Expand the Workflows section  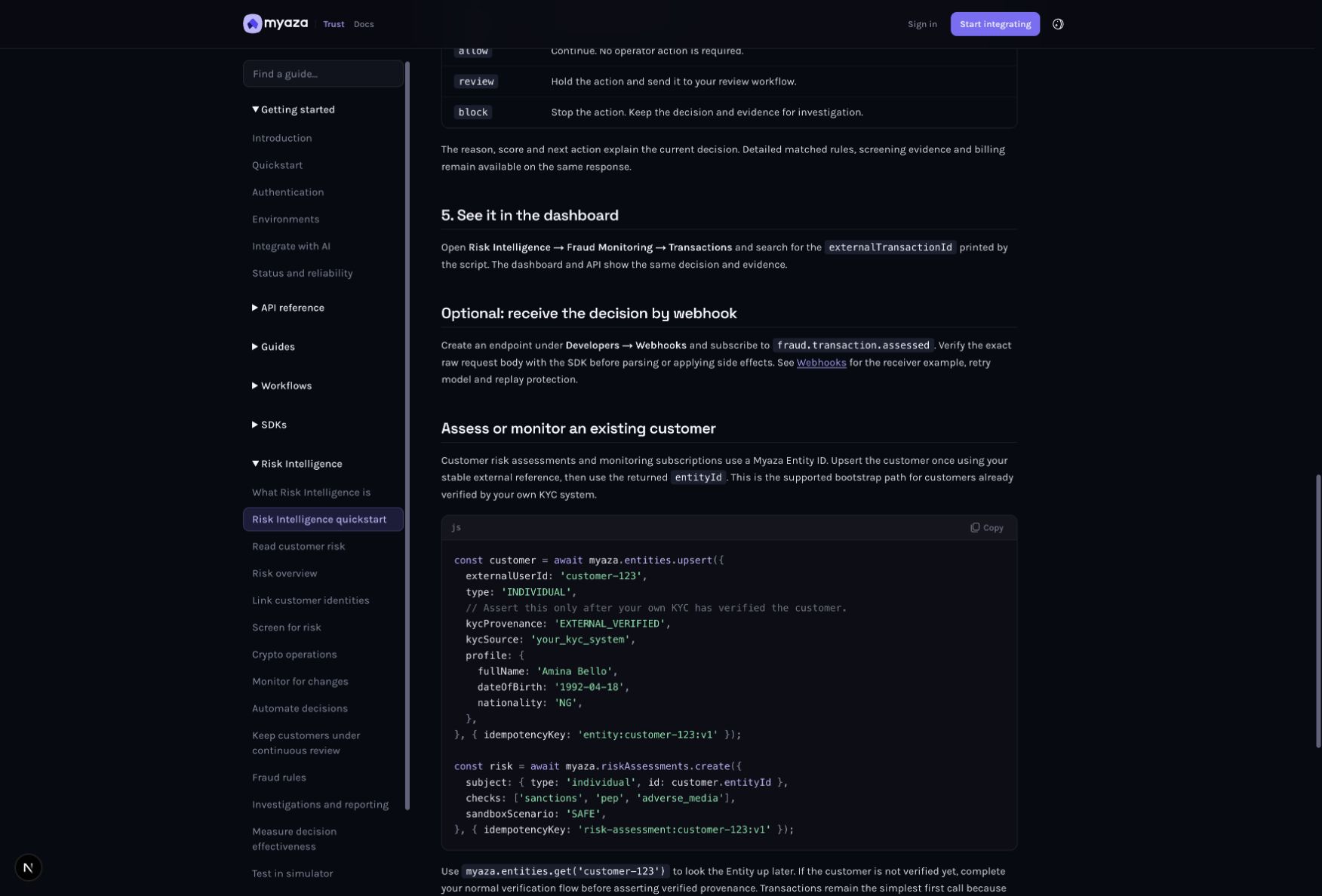[x=281, y=386]
